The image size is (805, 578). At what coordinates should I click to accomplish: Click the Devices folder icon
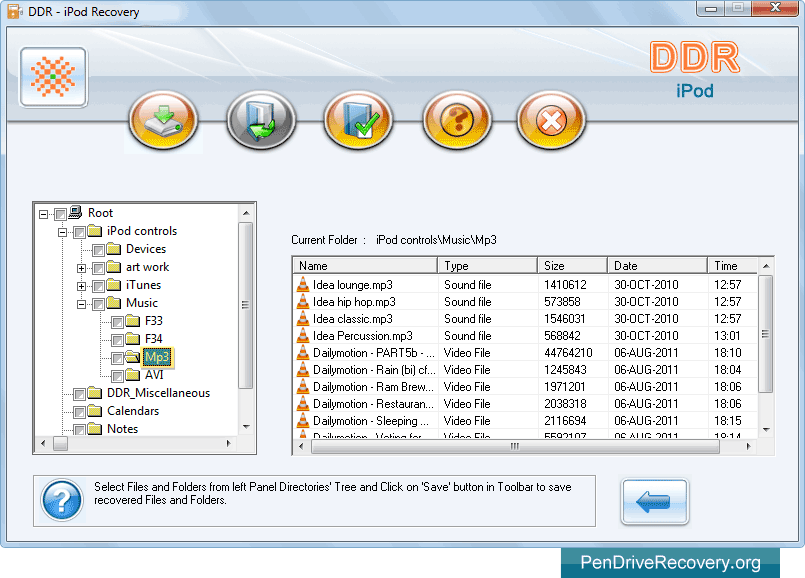pyautogui.click(x=113, y=249)
